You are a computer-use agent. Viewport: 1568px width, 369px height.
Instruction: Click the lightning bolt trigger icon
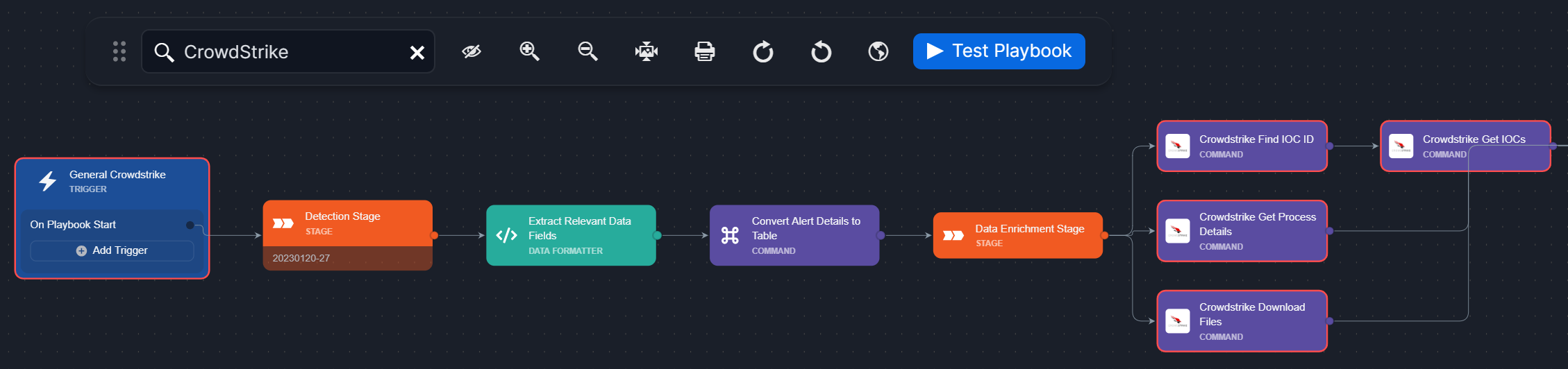(x=47, y=181)
